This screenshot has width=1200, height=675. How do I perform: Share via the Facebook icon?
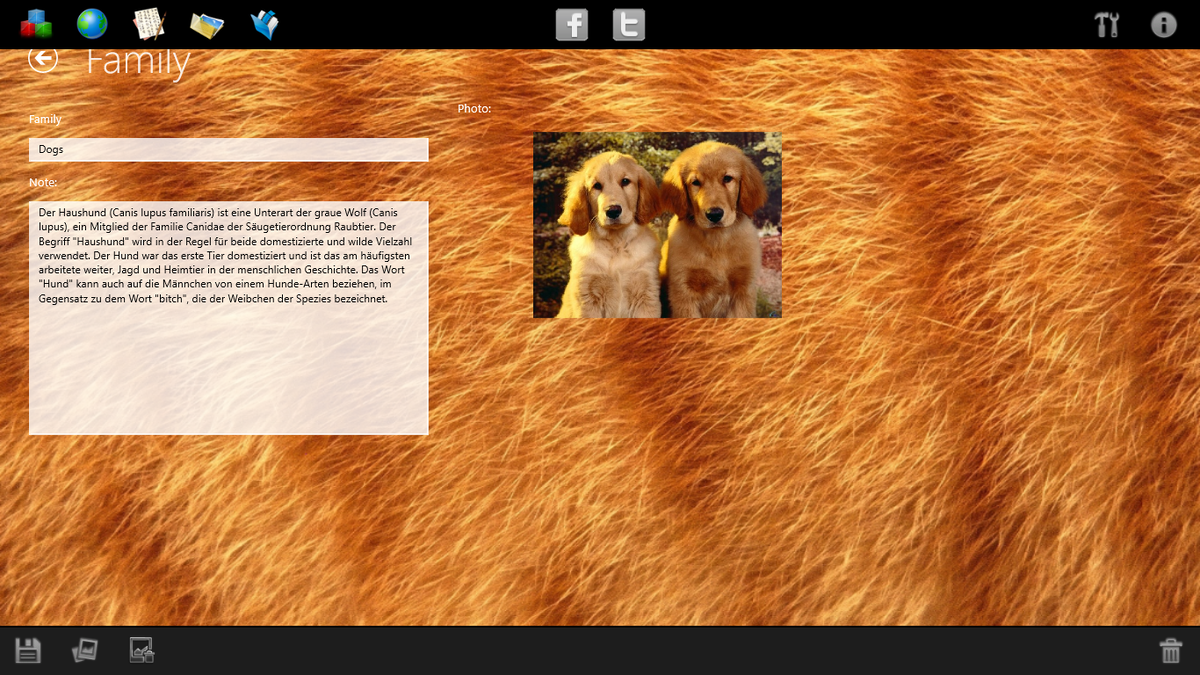(x=572, y=24)
